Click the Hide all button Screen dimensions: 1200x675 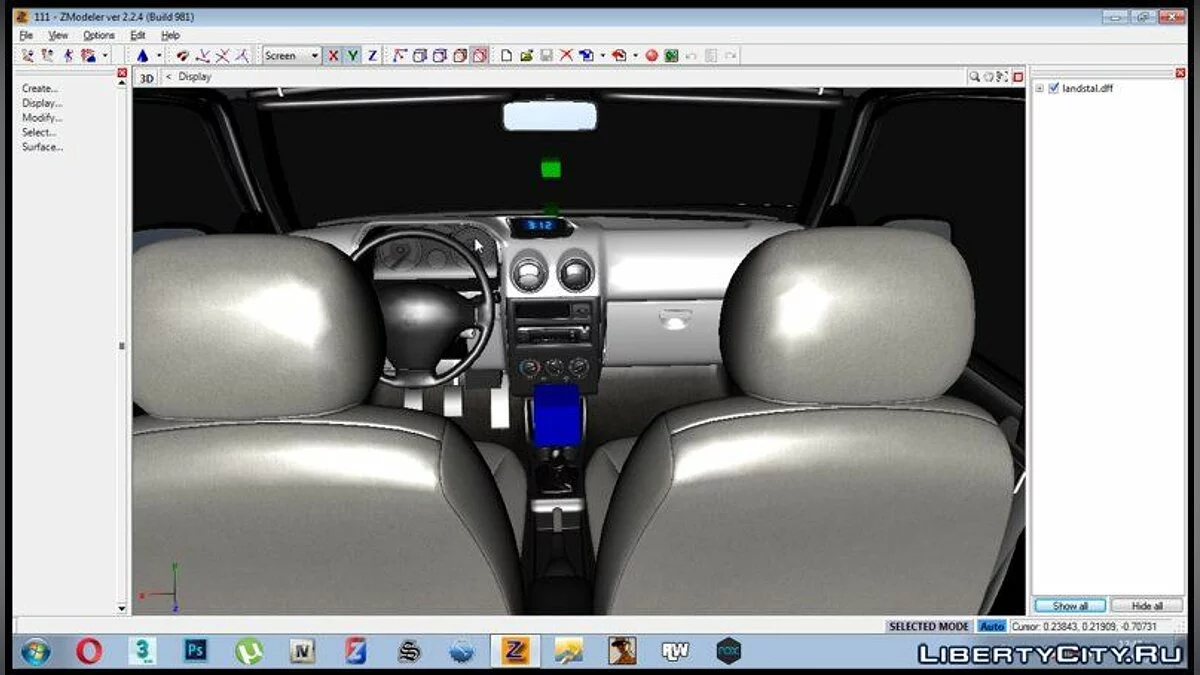point(1147,606)
